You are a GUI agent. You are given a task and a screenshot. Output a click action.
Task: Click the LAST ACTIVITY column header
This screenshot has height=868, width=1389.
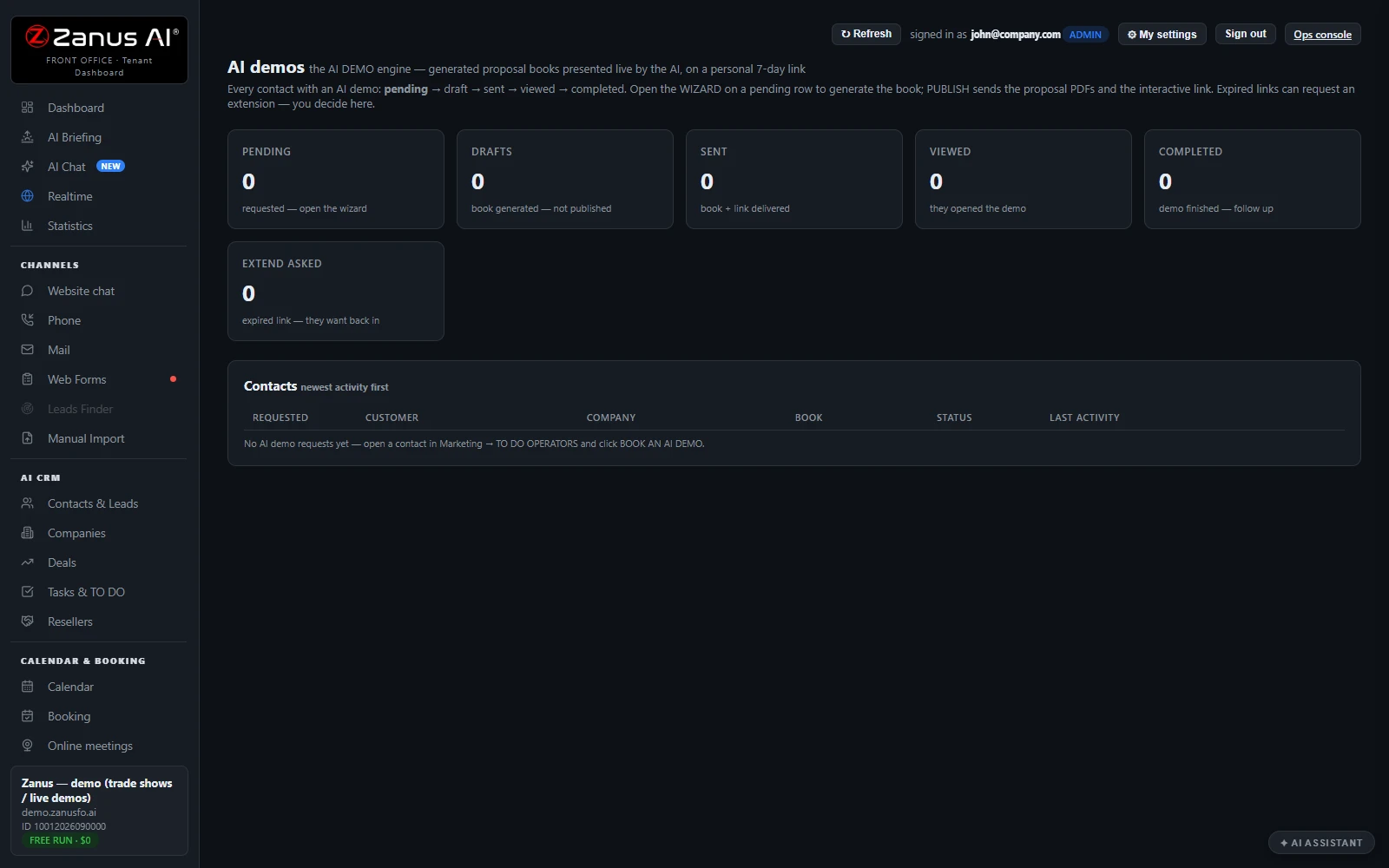(1084, 418)
